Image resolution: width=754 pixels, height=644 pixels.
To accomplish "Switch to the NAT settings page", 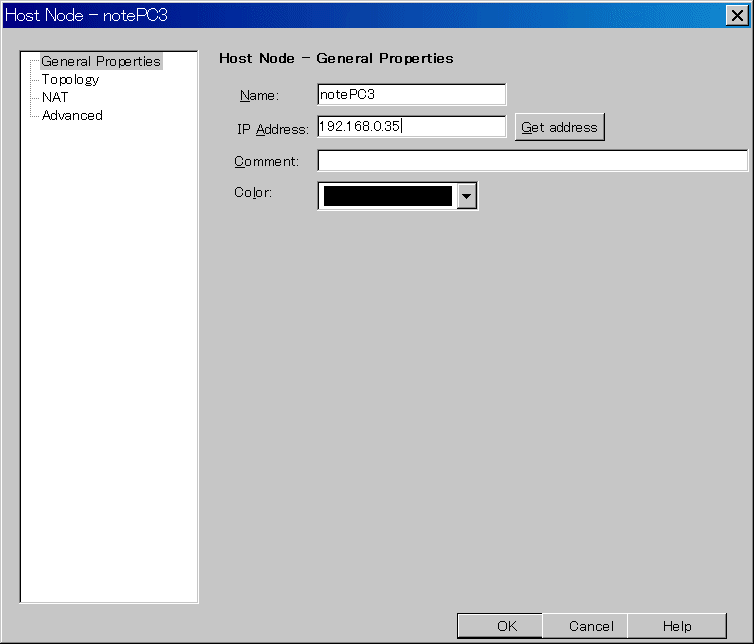I will coord(55,97).
